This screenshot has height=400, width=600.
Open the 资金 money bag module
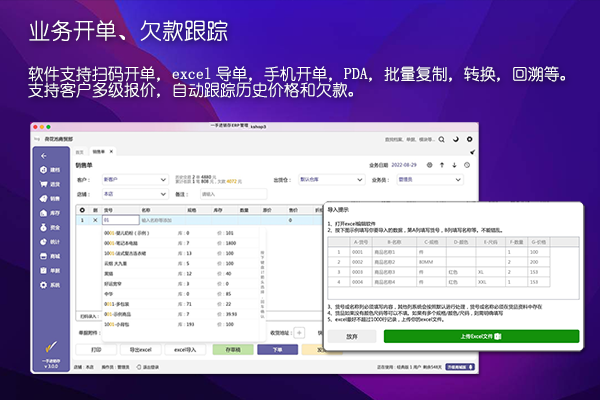click(50, 227)
